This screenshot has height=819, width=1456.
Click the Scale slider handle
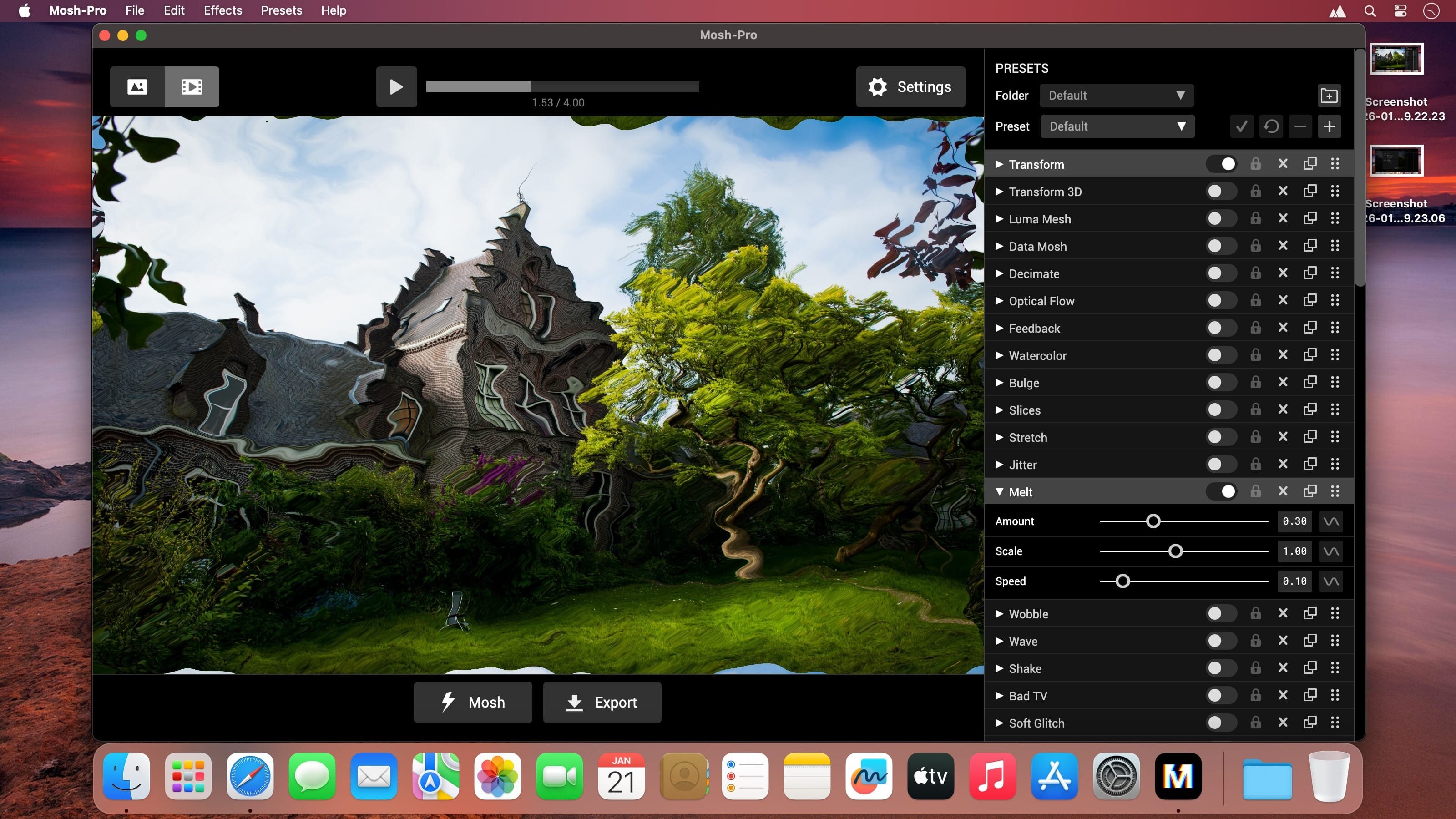click(x=1175, y=551)
